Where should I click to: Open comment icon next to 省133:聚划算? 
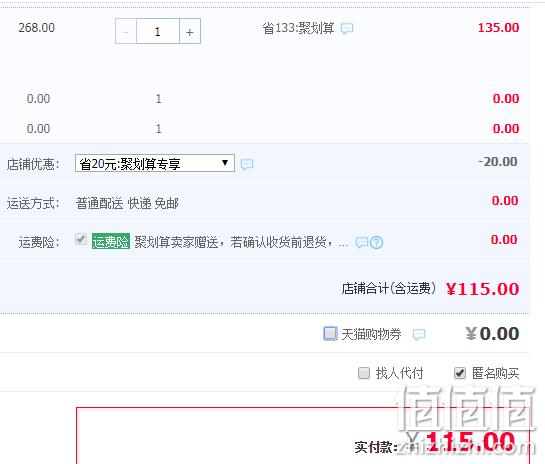pyautogui.click(x=347, y=29)
